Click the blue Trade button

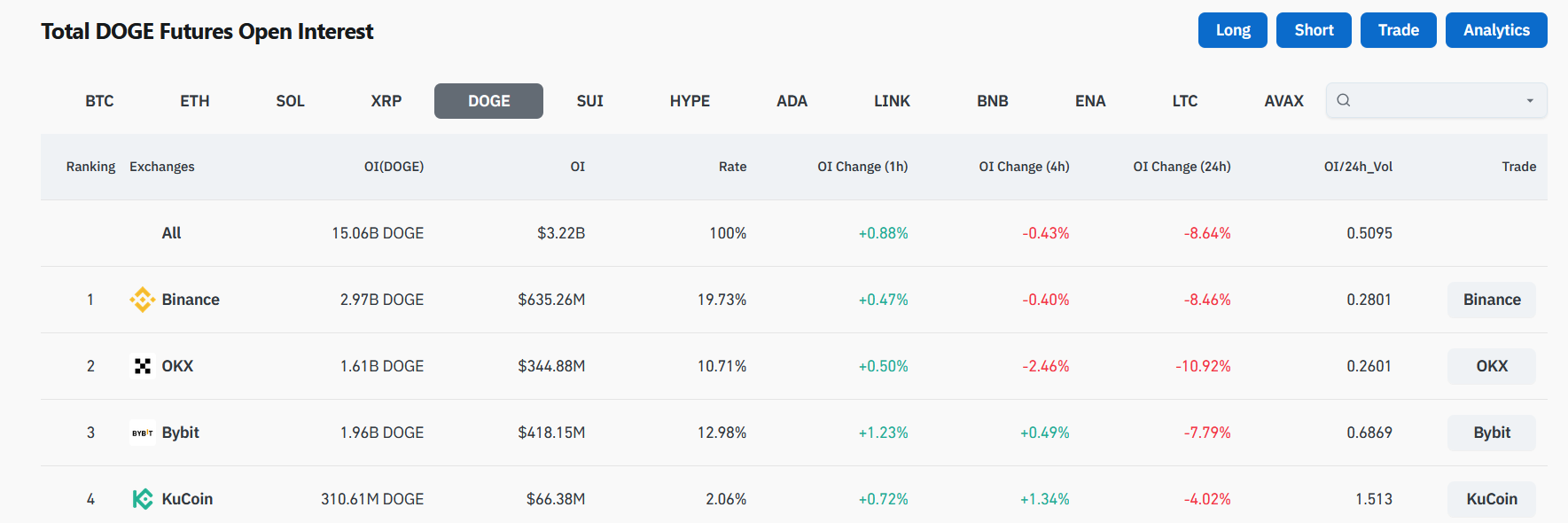click(x=1398, y=30)
